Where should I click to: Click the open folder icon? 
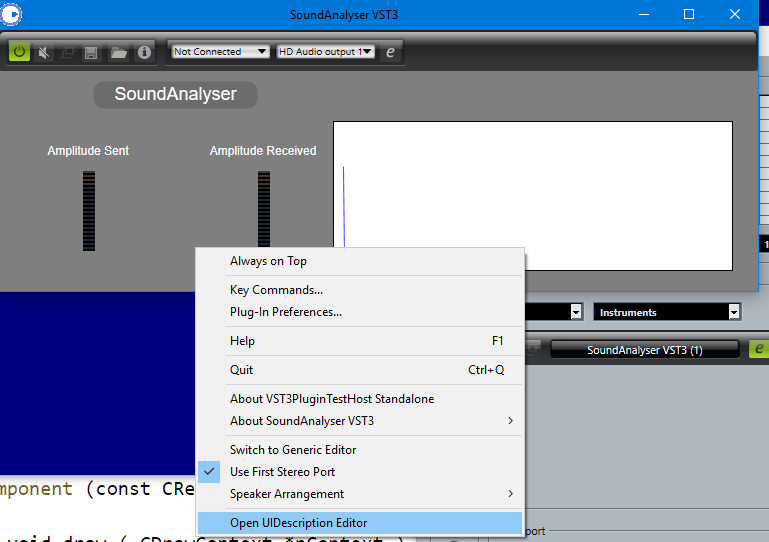tap(118, 53)
